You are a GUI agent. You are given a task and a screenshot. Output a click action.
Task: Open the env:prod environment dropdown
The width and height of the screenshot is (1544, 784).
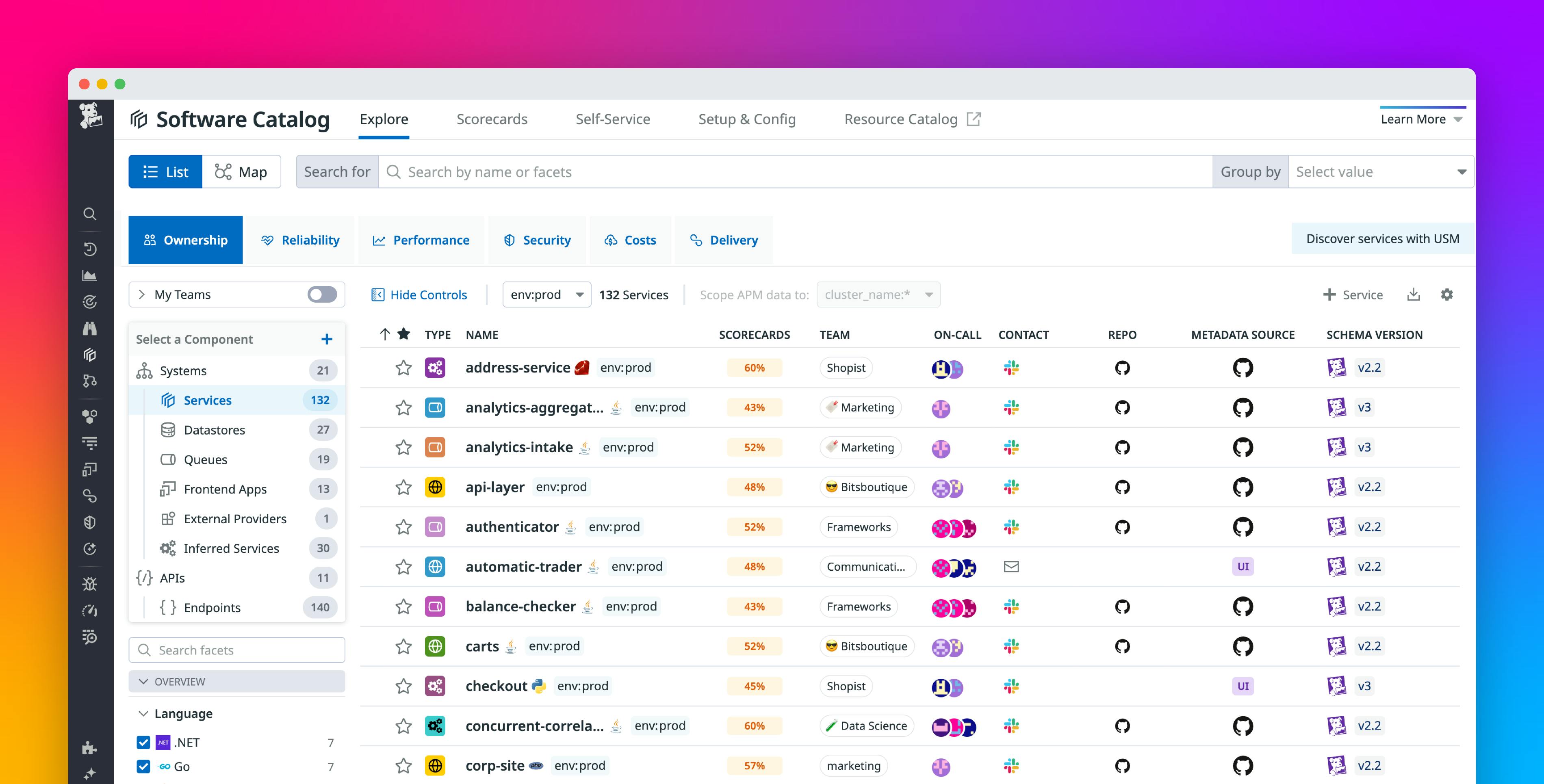click(x=546, y=294)
